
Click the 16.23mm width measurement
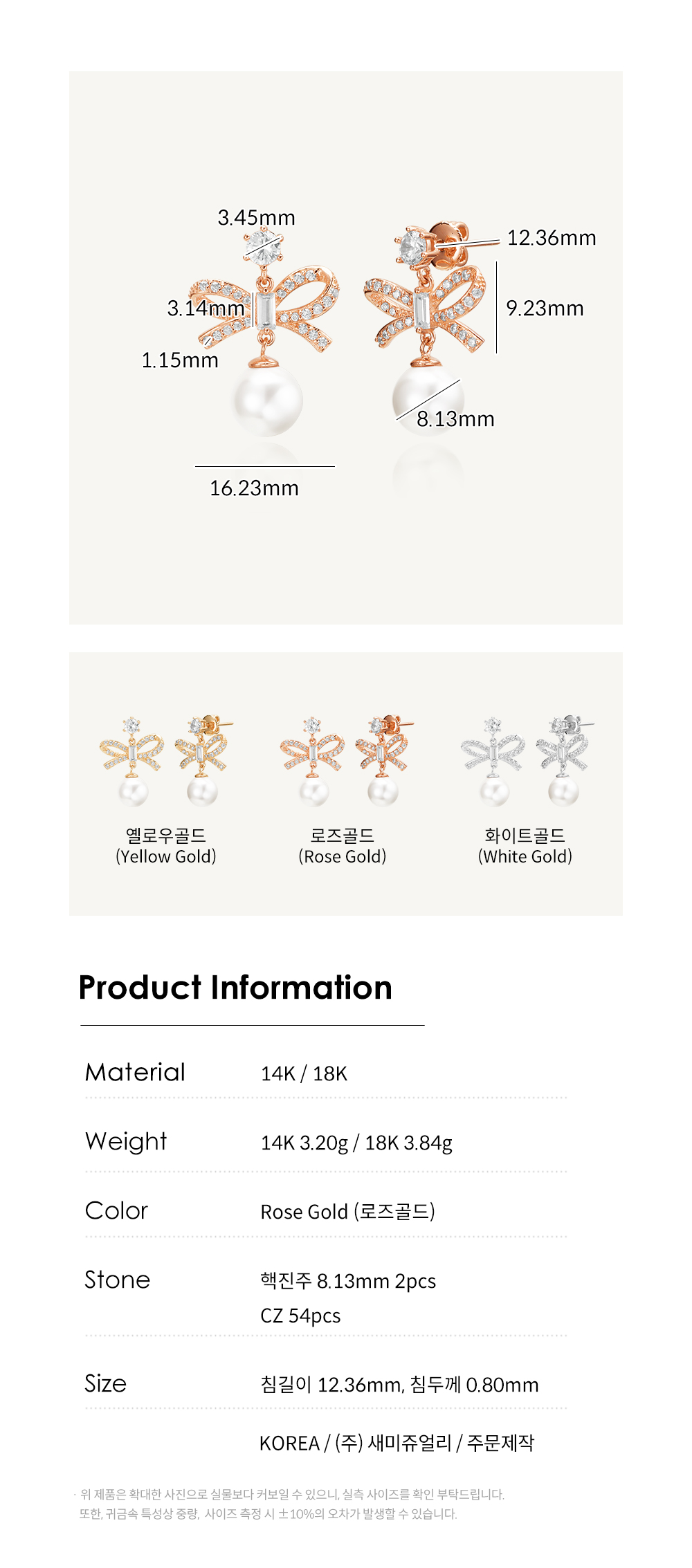click(254, 488)
